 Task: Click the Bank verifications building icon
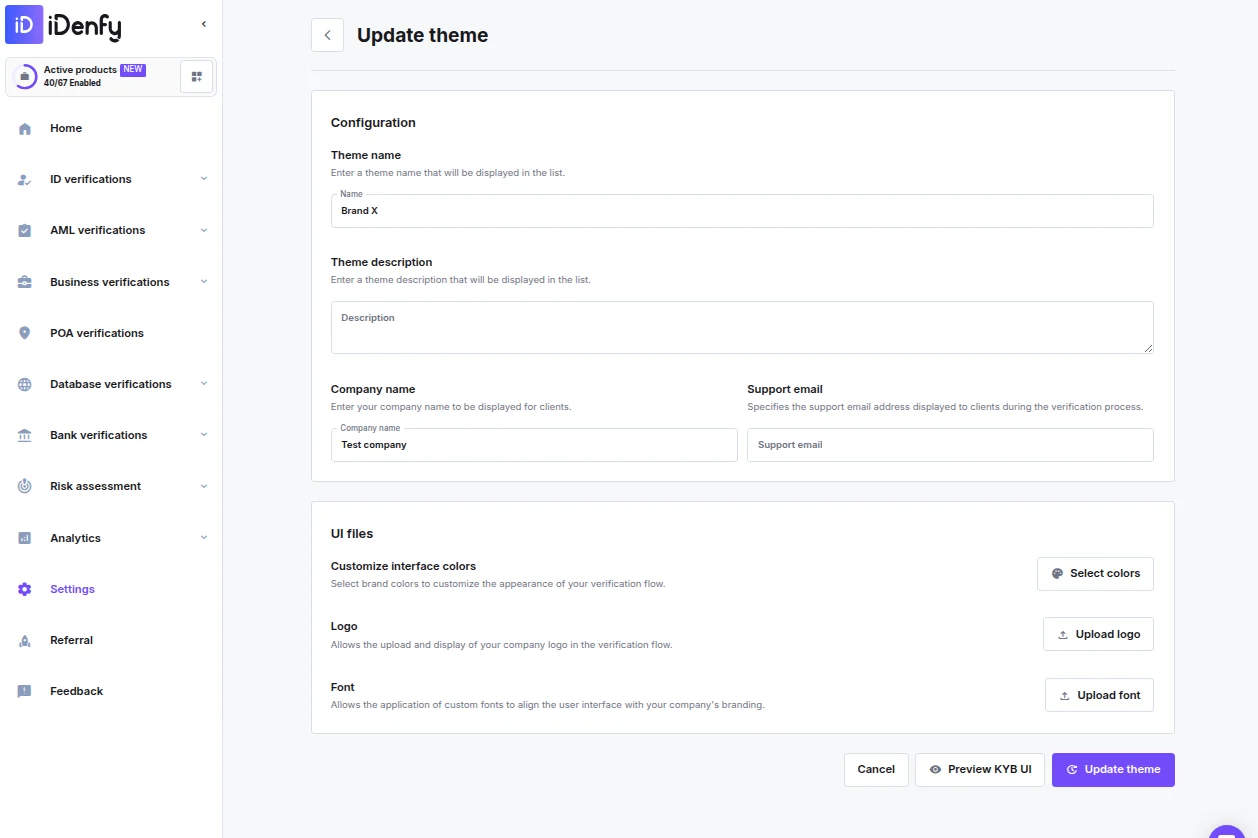[25, 436]
